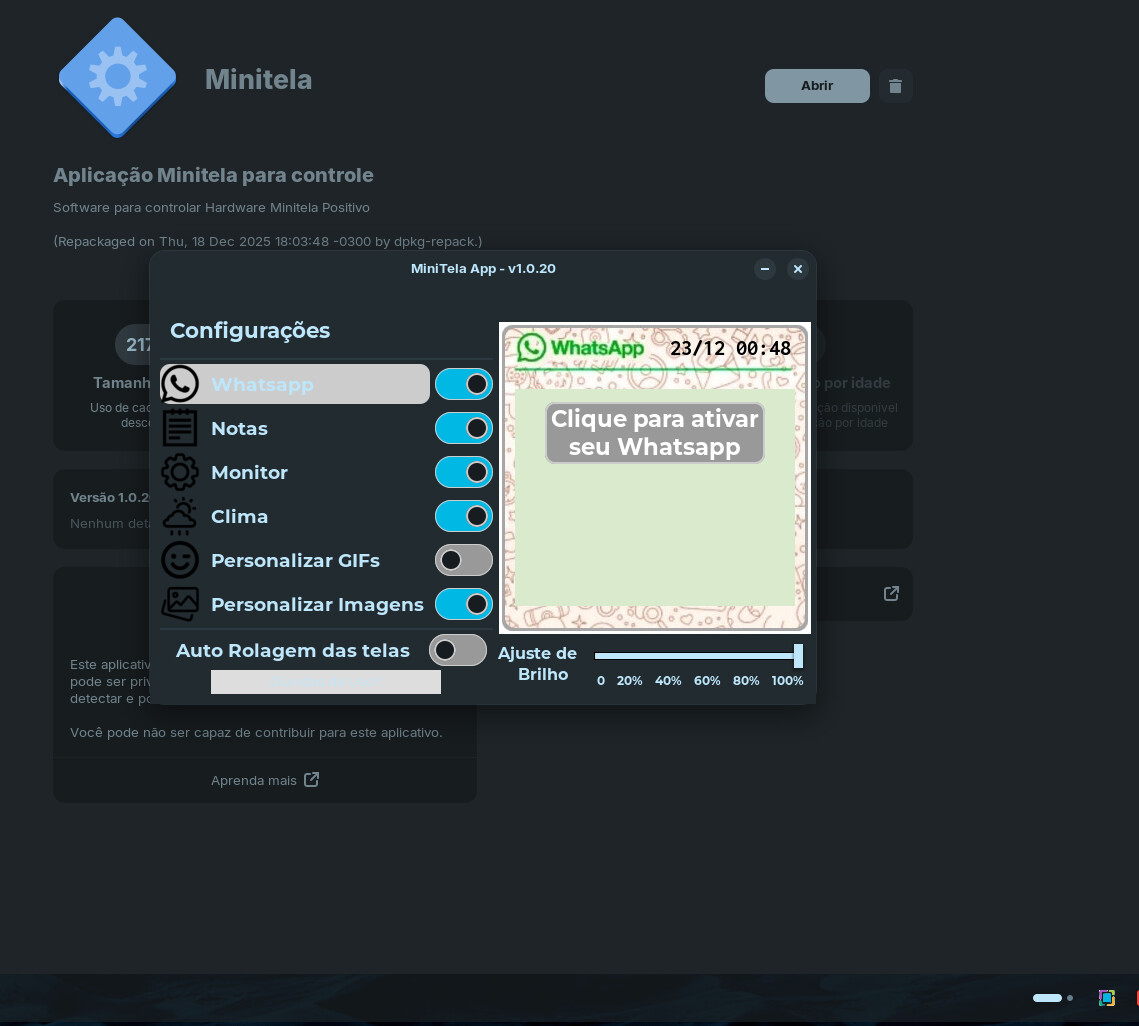Select the Monitor label in the settings list
Screen dimensions: 1139x1026
tap(249, 472)
